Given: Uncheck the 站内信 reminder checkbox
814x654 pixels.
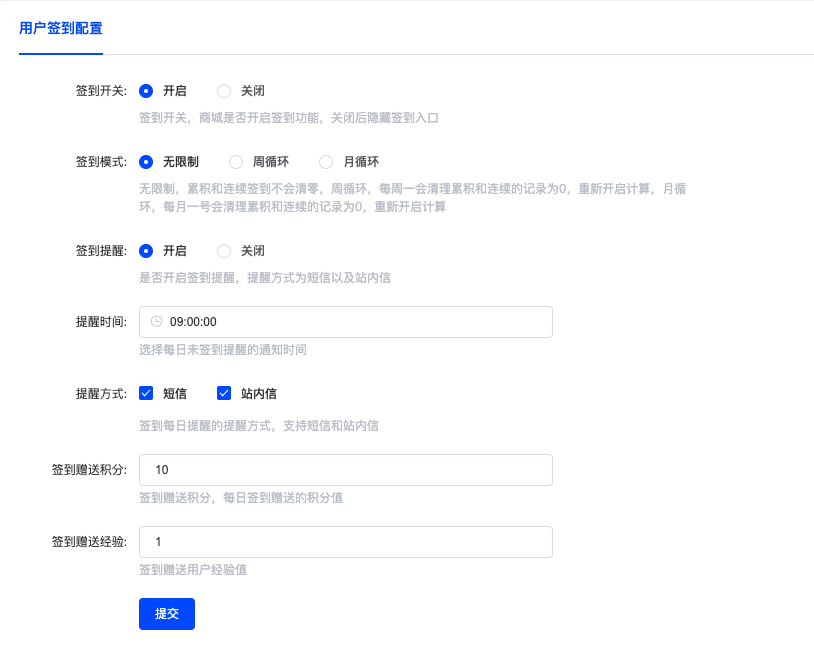Looking at the screenshot, I should click(x=224, y=393).
